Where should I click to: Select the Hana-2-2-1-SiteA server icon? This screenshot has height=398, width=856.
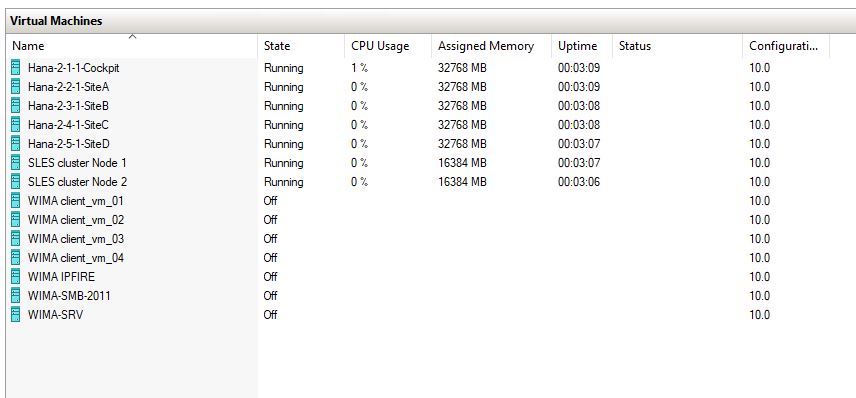[16, 87]
